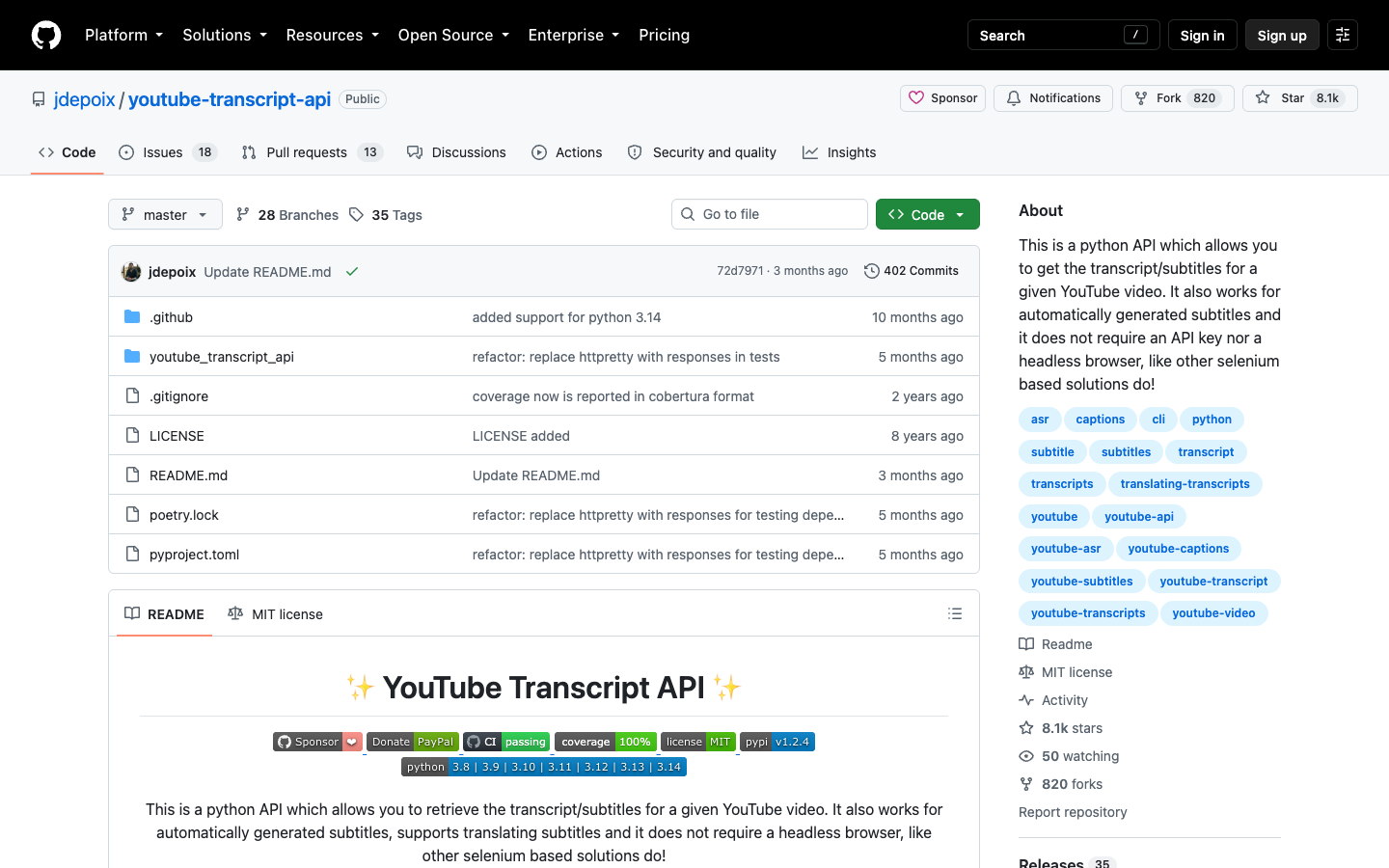Expand the Platform menu
This screenshot has width=1389, height=868.
[x=123, y=35]
